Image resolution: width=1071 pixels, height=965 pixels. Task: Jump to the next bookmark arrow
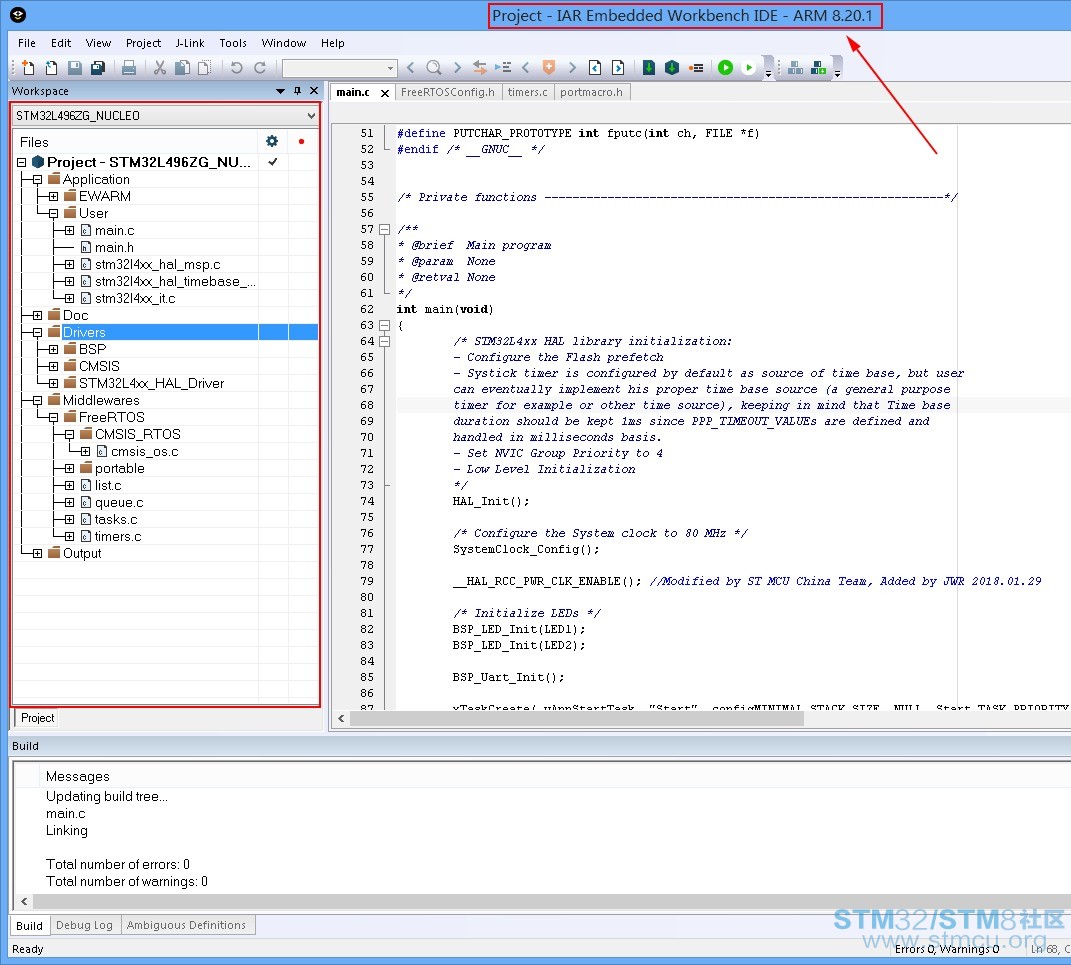click(572, 68)
